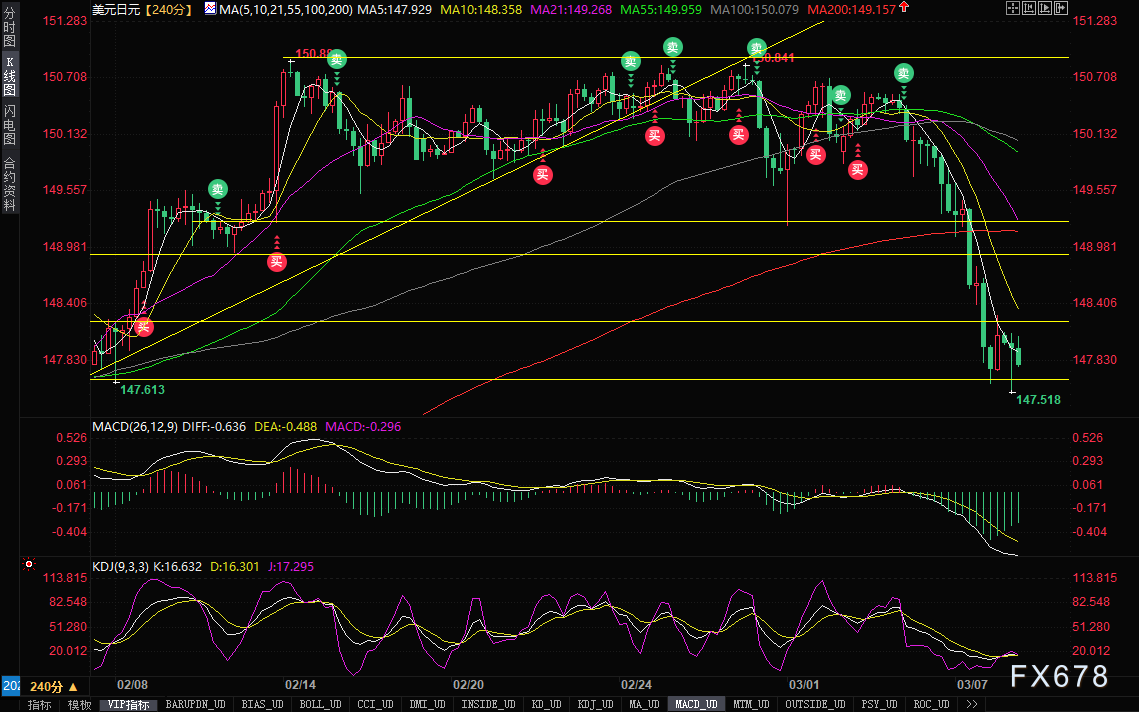Switch indicator to INSIDE_UD
Viewport: 1139px width, 712px height.
488,704
